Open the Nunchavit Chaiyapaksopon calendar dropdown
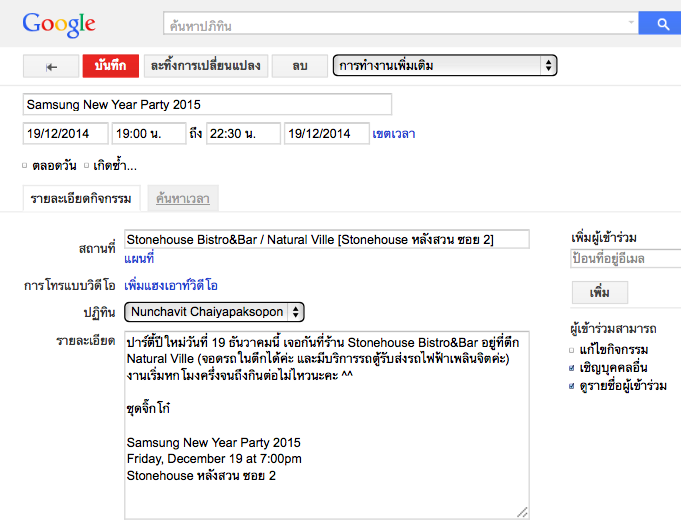Viewport: 681px width, 527px height. [x=214, y=312]
